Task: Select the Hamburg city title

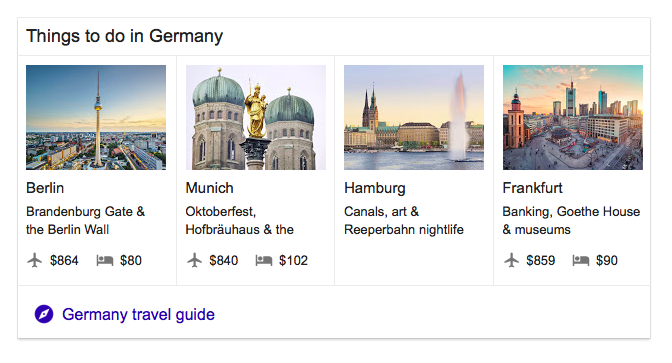Action: coord(375,188)
